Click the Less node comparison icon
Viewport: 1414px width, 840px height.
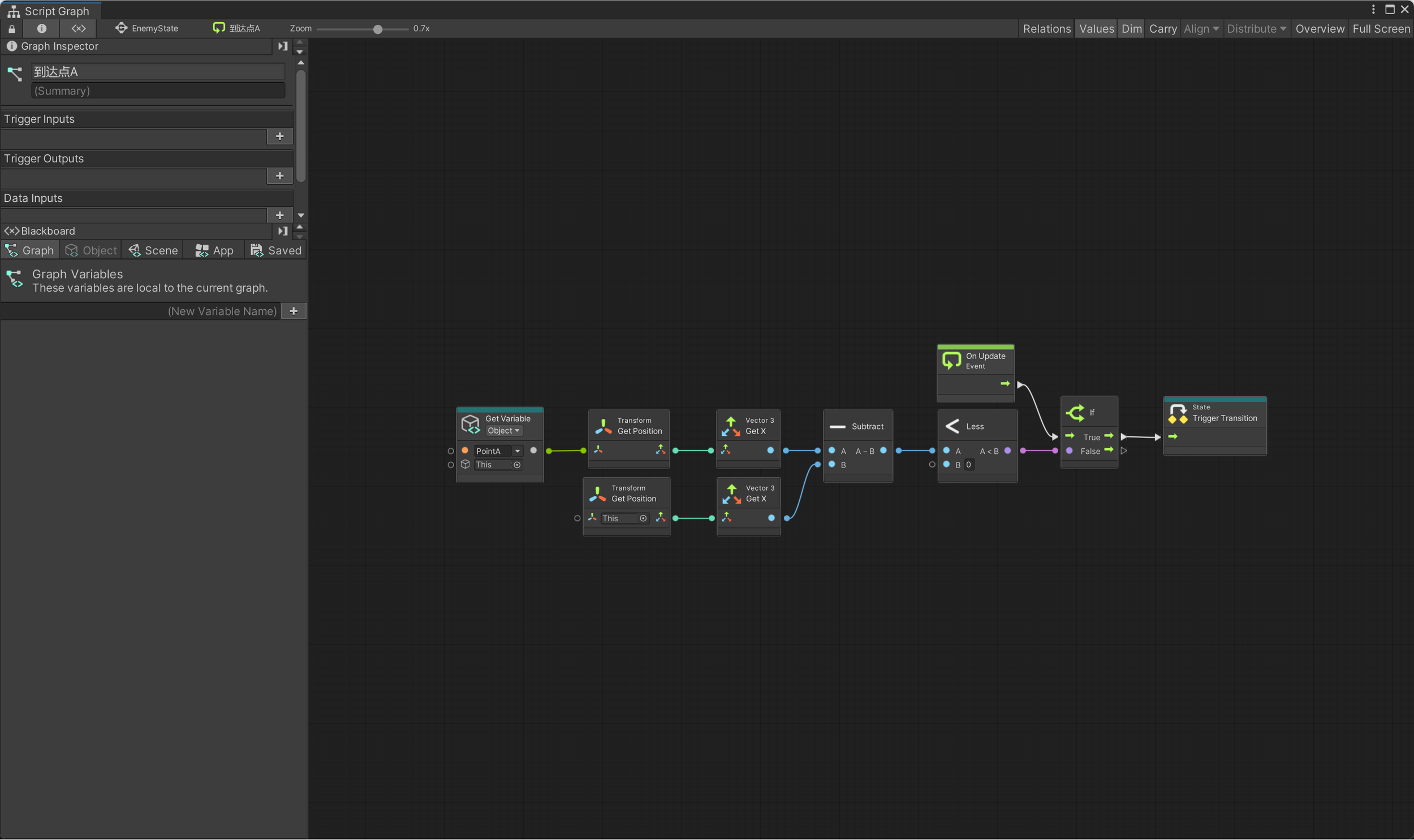pos(952,426)
